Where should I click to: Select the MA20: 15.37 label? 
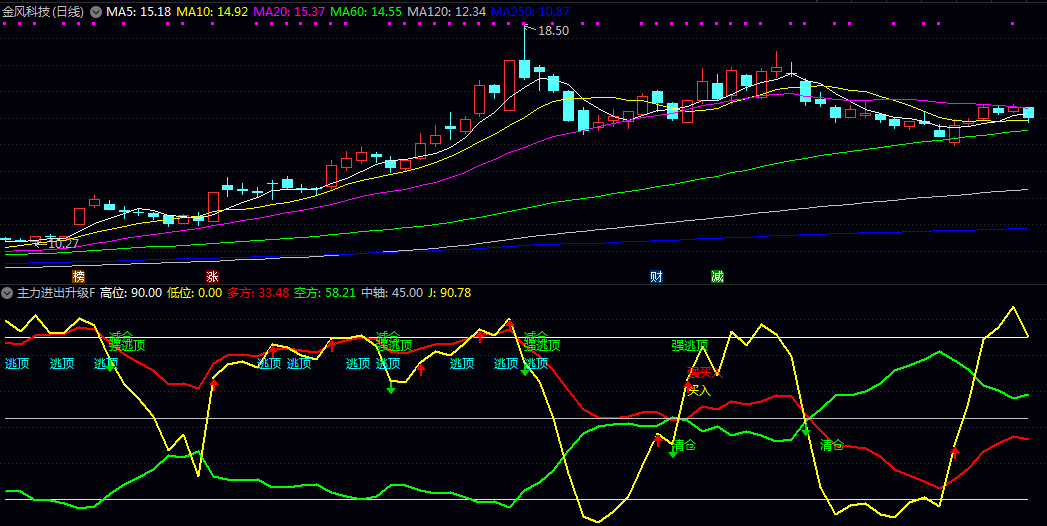coord(290,11)
